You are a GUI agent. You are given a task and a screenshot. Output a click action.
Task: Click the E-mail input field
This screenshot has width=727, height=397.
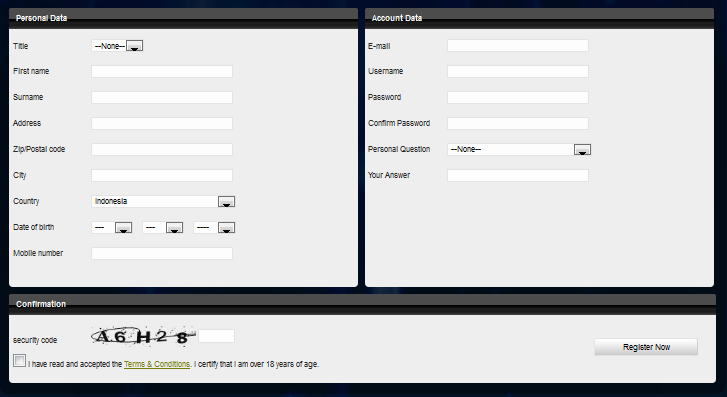coord(518,45)
